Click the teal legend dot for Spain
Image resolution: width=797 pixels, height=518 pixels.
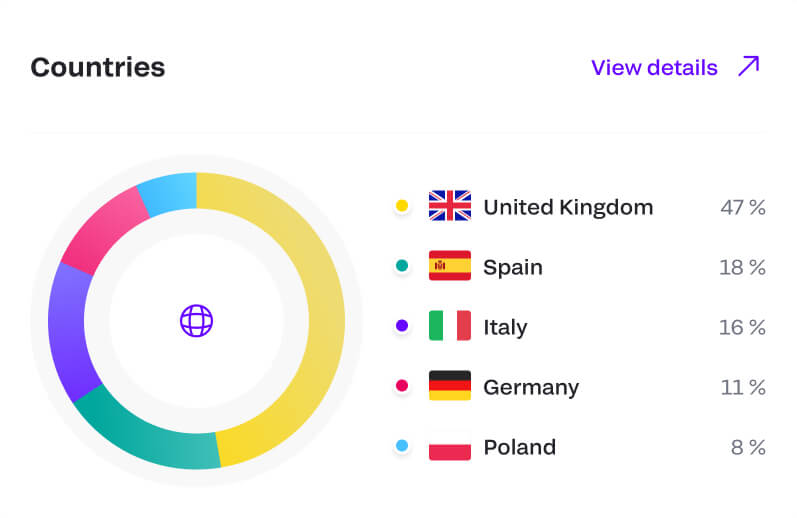[402, 266]
